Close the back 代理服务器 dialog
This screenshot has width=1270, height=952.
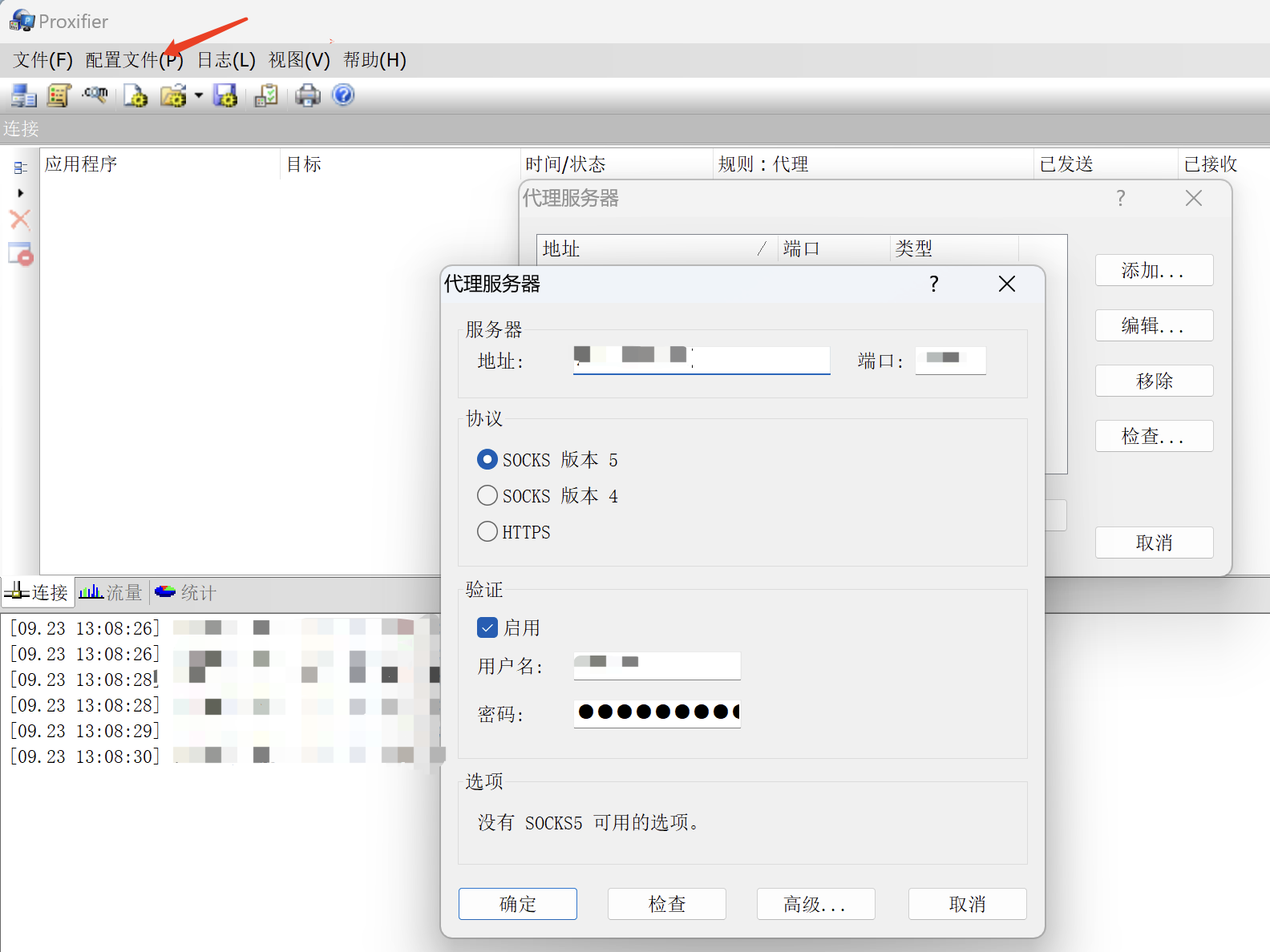click(1194, 198)
